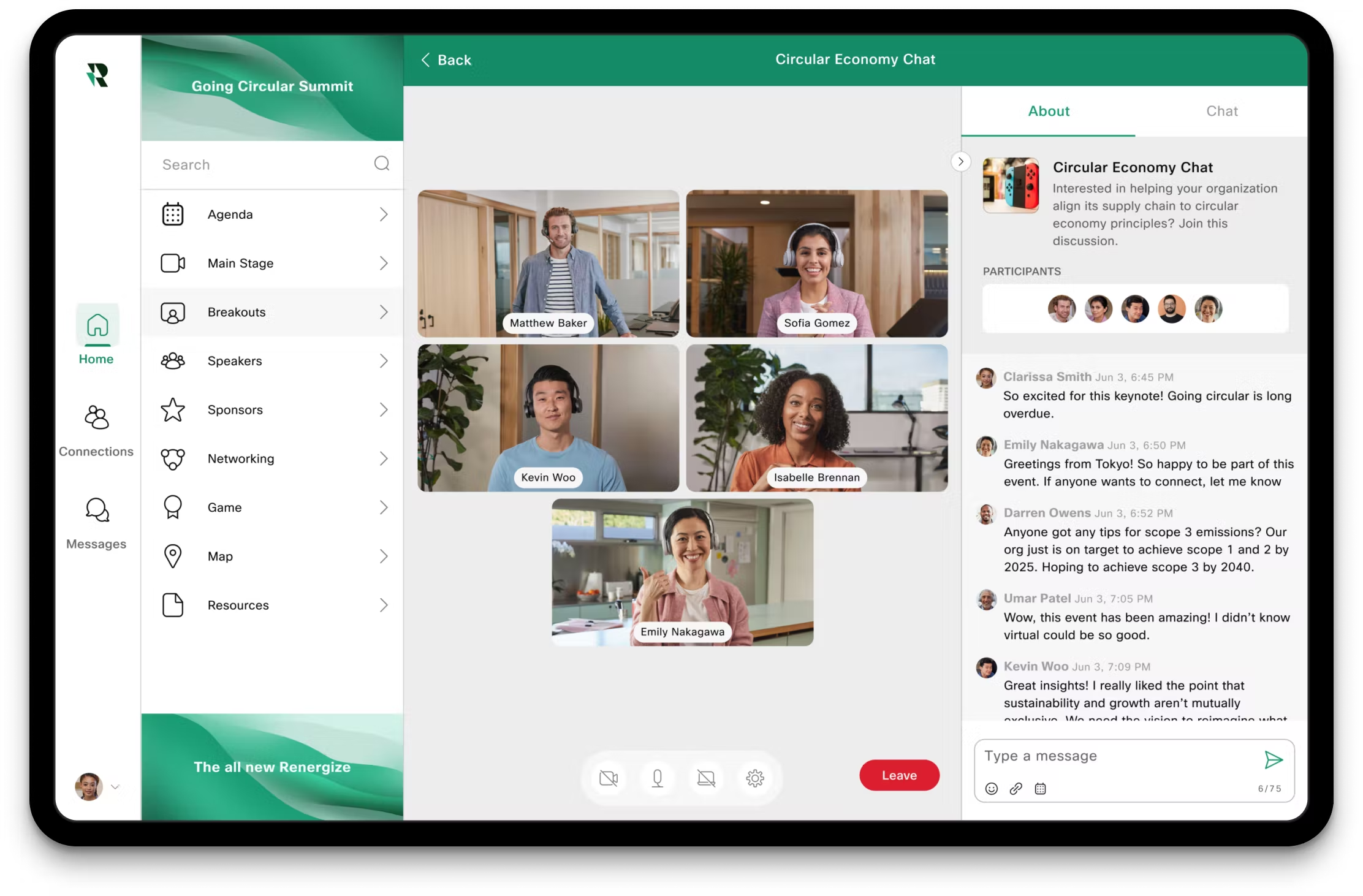The width and height of the screenshot is (1363, 896).
Task: Expand the Breakouts menu item
Action: (x=385, y=312)
